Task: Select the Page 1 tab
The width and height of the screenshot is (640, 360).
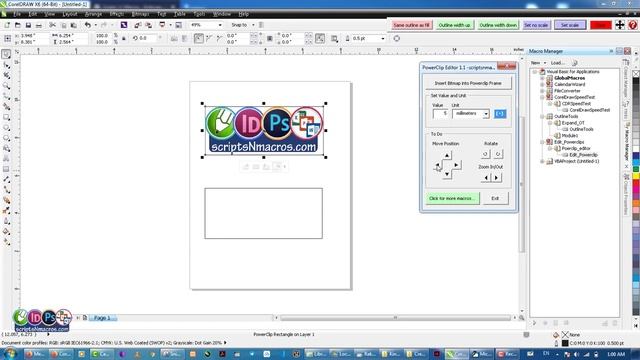Action: [x=102, y=318]
